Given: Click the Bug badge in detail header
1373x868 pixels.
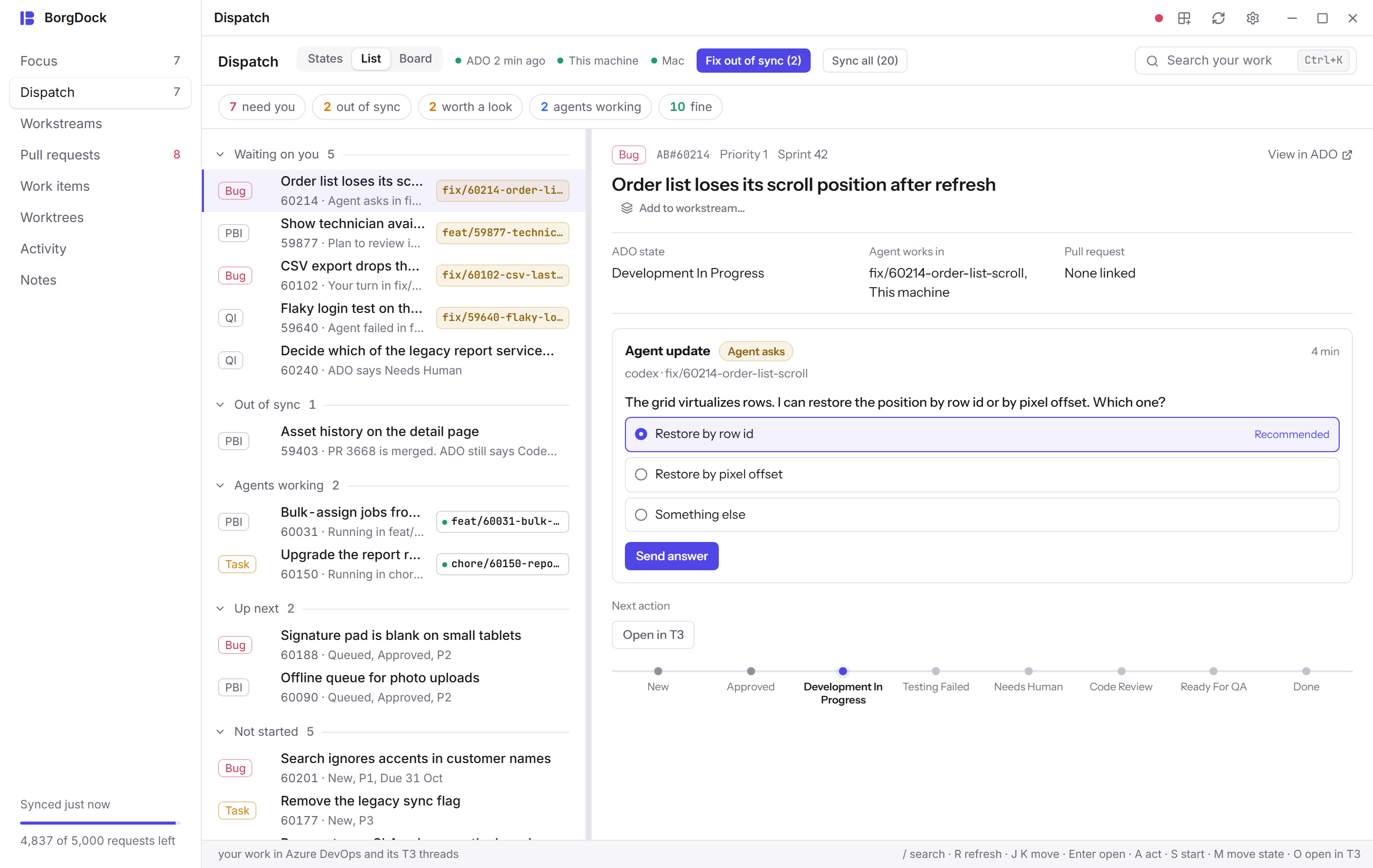Looking at the screenshot, I should click(x=629, y=154).
